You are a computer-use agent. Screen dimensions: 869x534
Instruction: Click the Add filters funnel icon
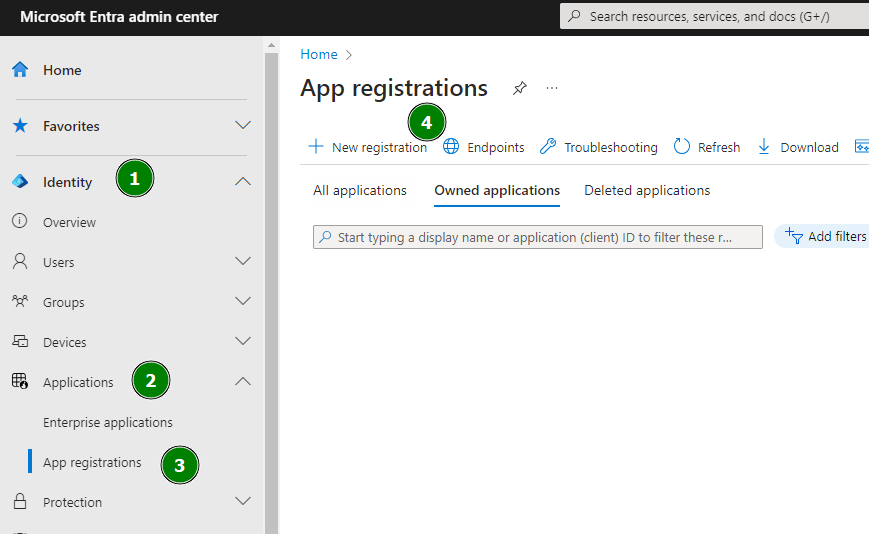tap(794, 236)
